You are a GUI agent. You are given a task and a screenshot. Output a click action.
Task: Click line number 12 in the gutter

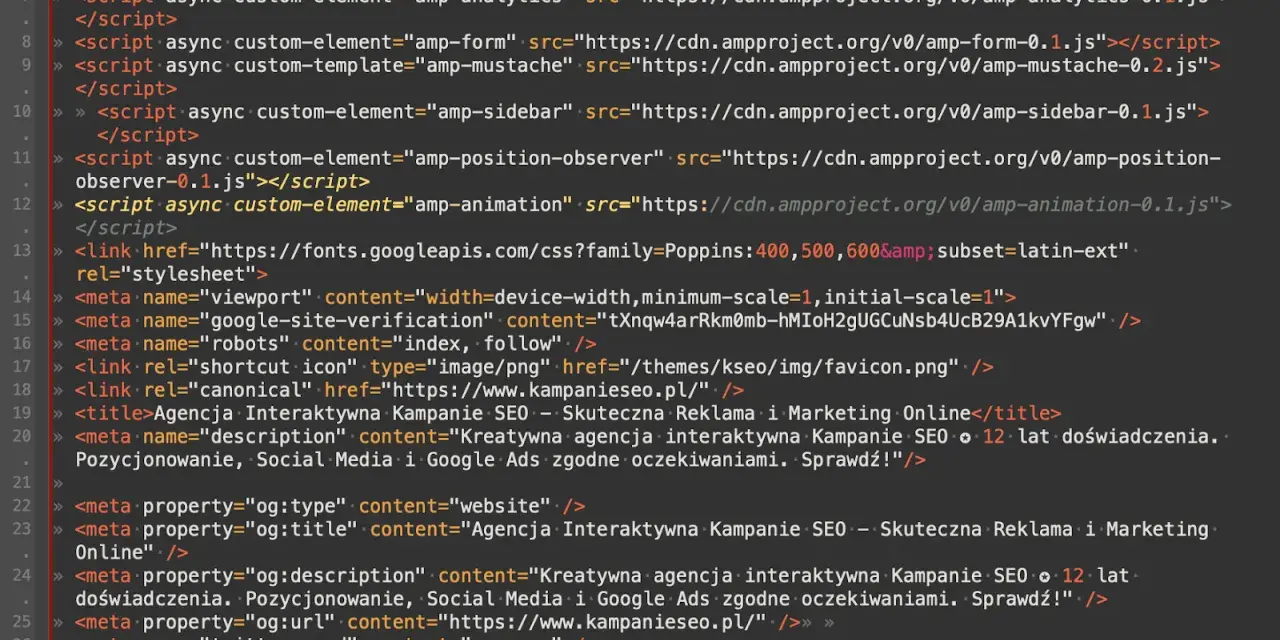[21, 204]
